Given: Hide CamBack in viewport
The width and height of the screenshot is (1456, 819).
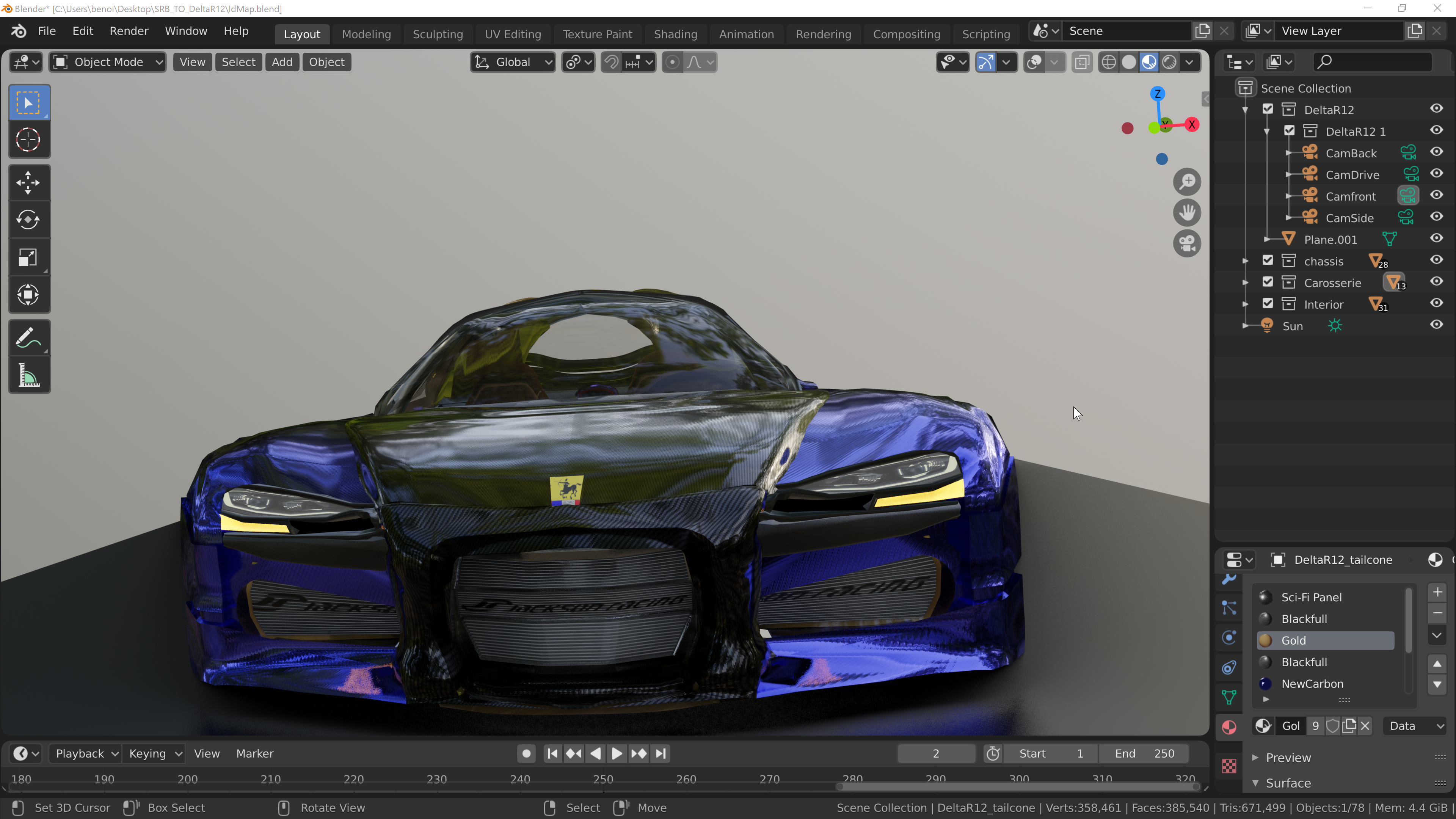Looking at the screenshot, I should [1436, 152].
